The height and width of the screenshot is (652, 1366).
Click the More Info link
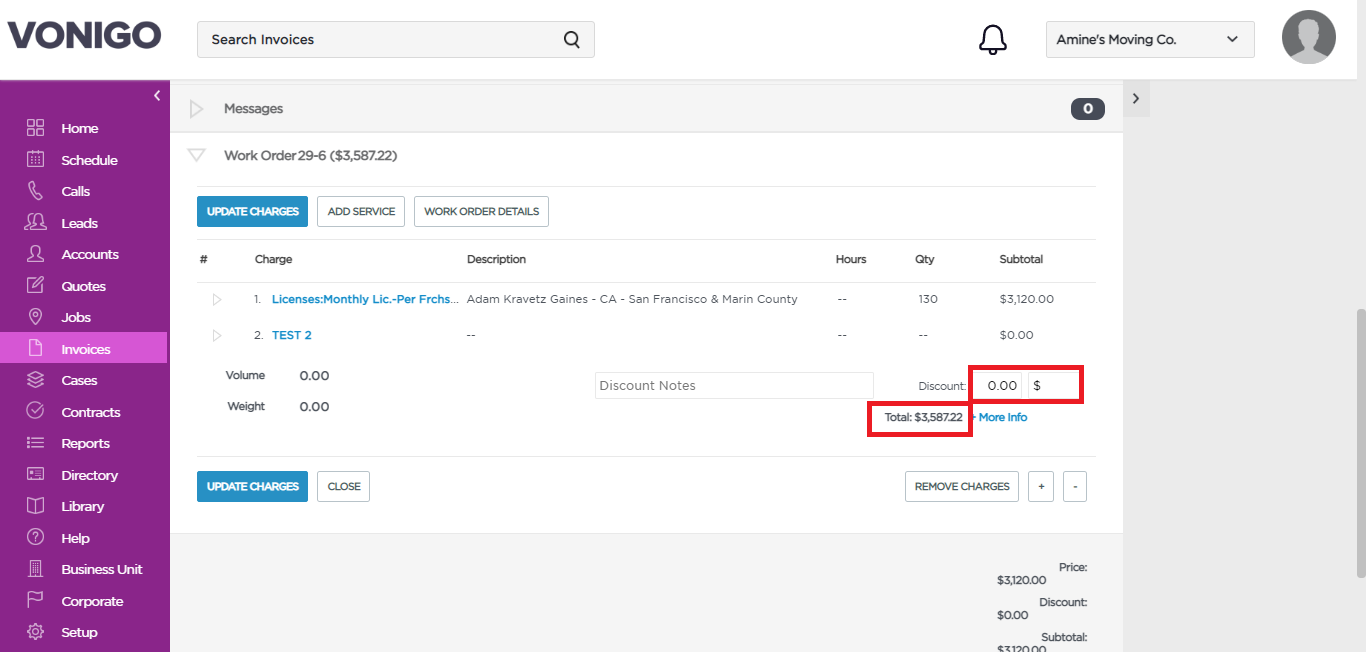pos(1003,417)
